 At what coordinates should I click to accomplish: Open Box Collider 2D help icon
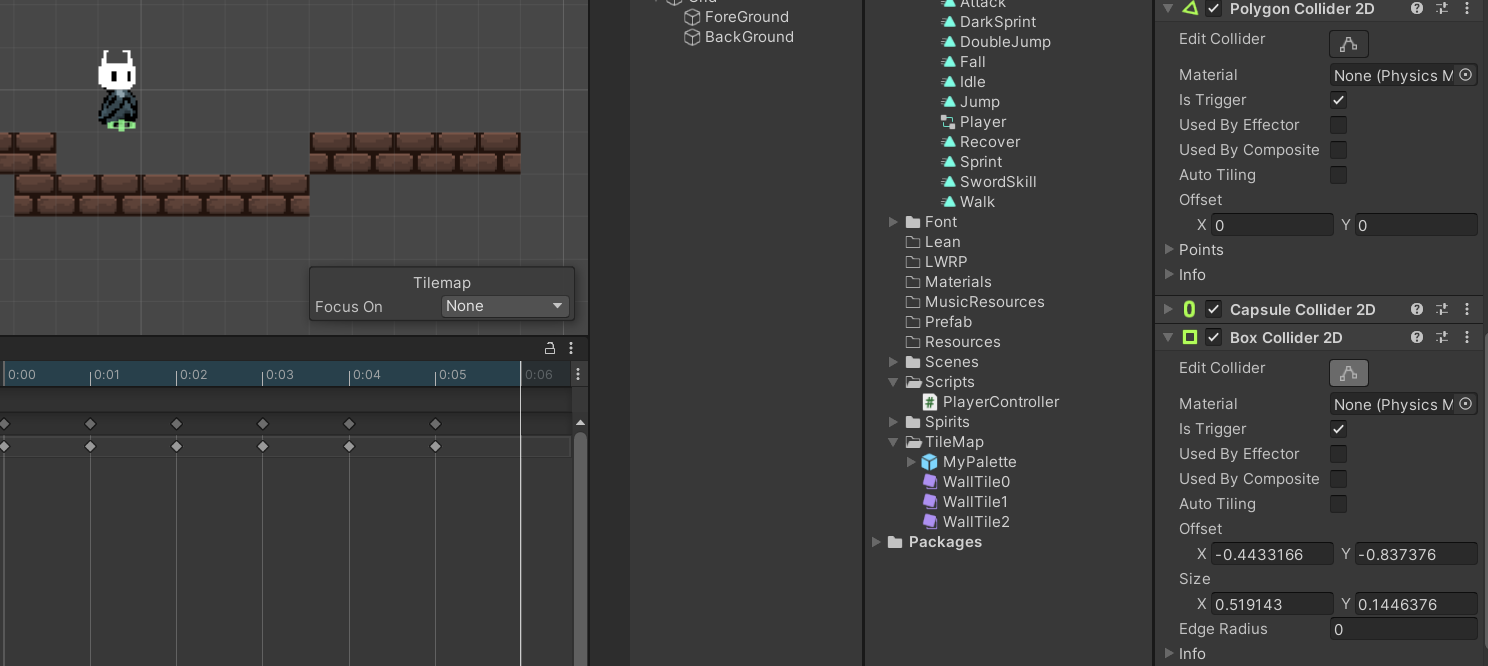pos(1417,338)
